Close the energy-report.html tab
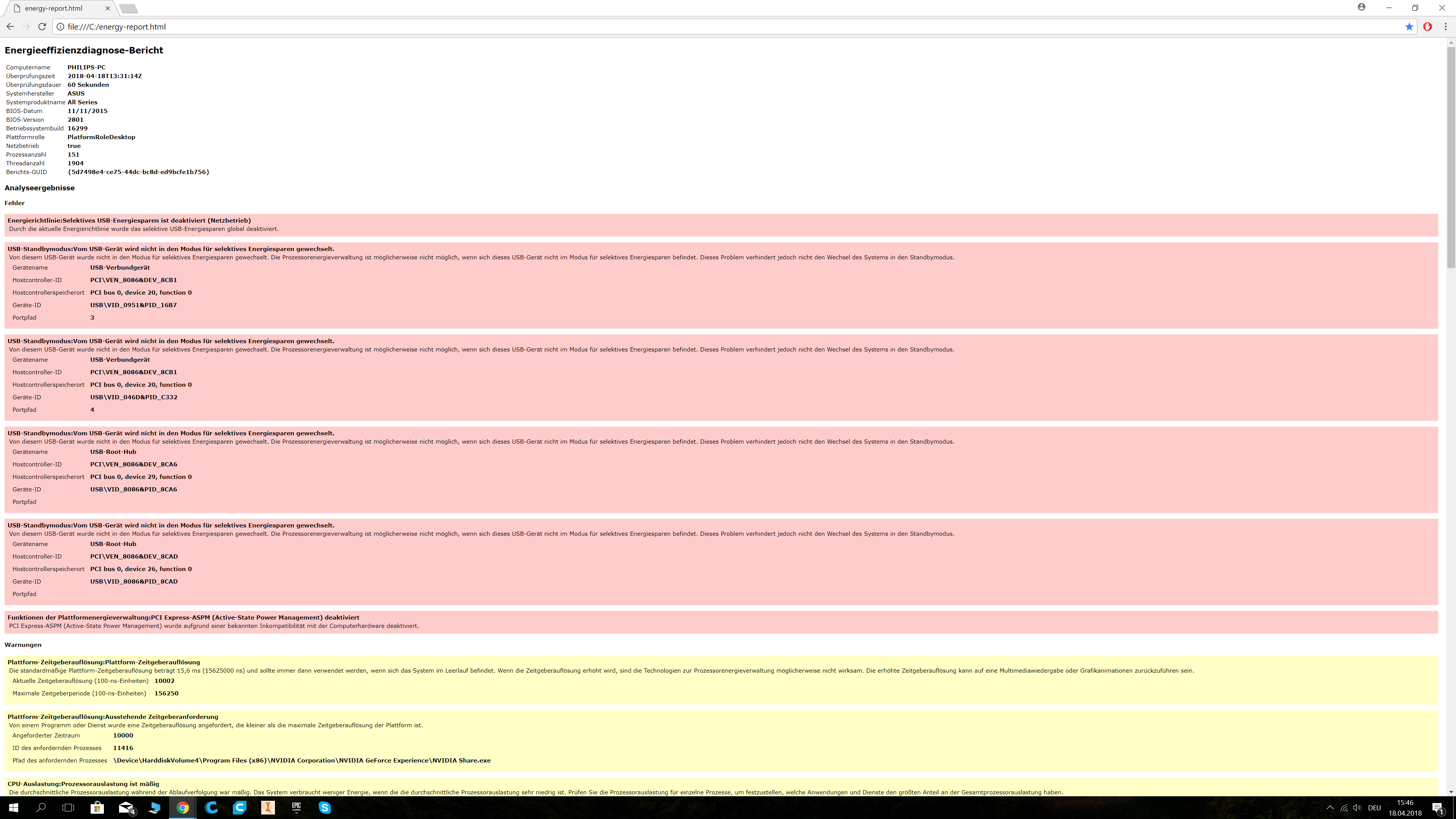Viewport: 1456px width, 819px height. click(x=107, y=8)
